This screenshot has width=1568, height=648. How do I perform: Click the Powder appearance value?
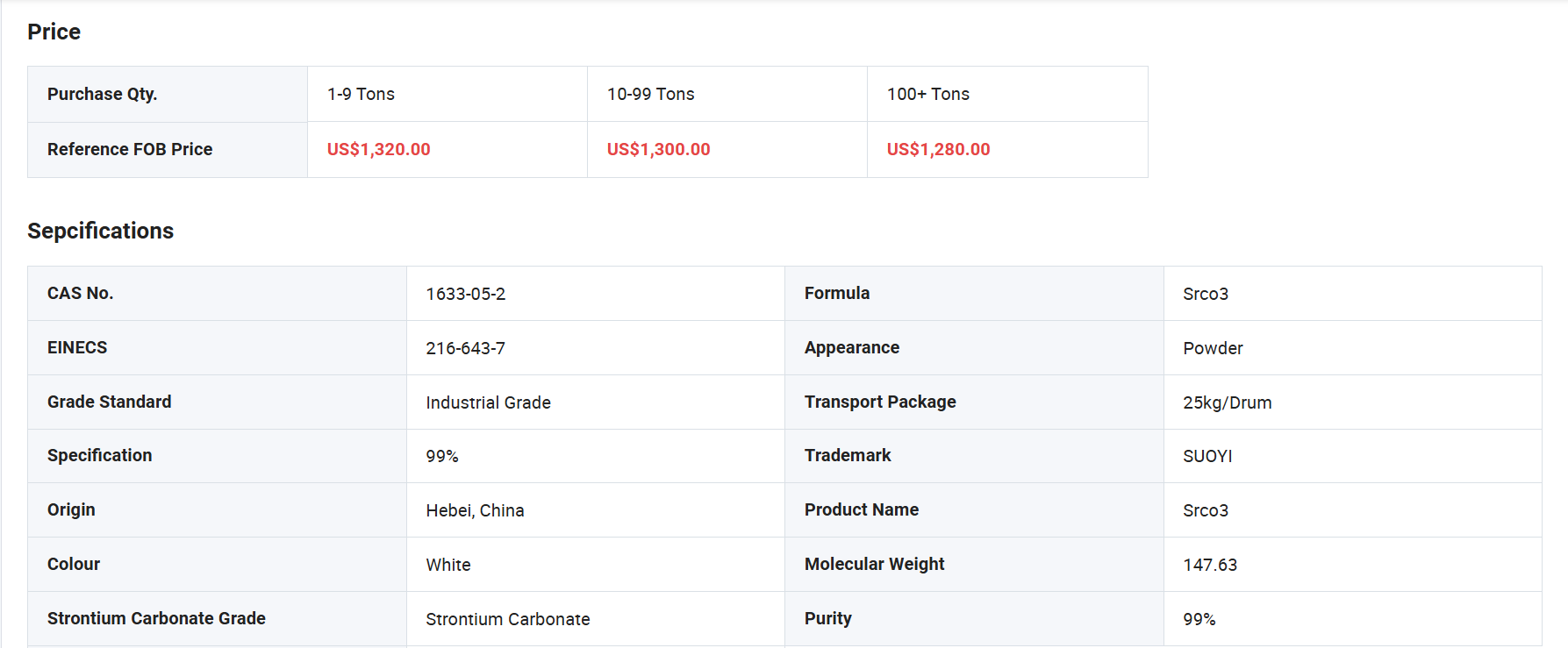click(x=1213, y=349)
